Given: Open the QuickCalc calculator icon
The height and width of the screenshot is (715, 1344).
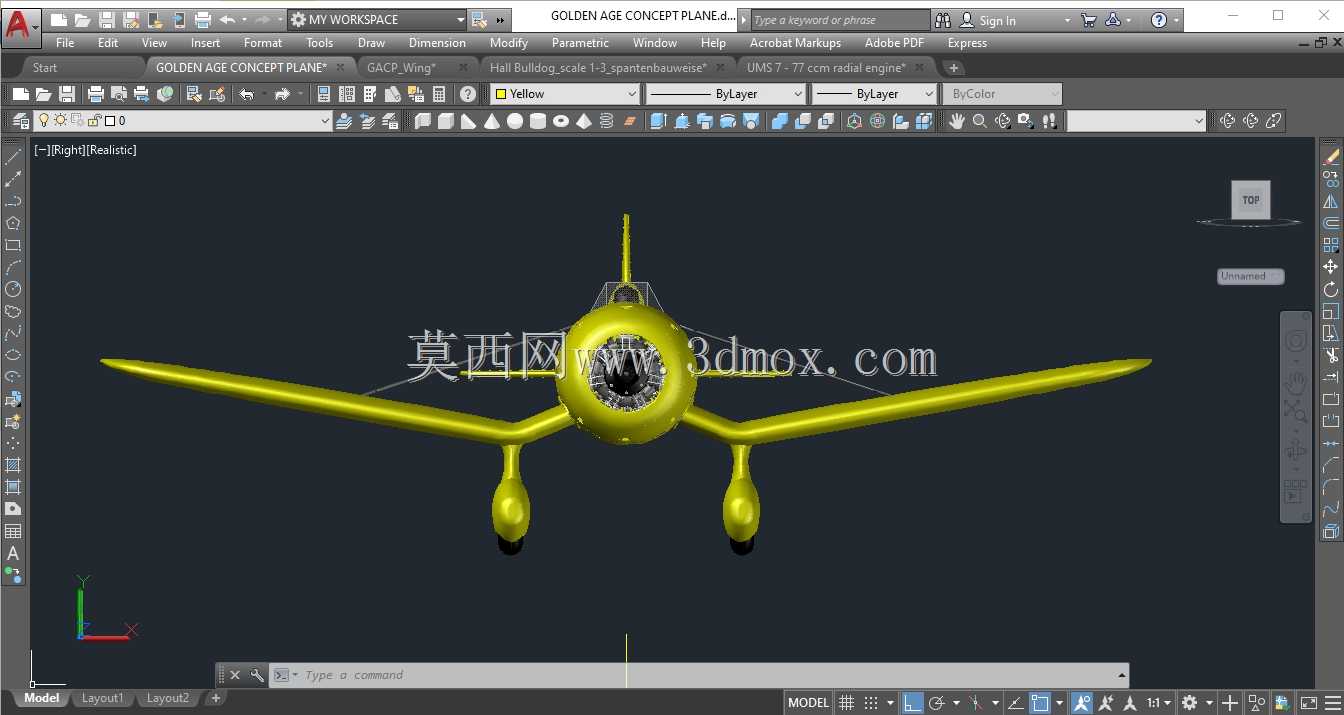Looking at the screenshot, I should click(439, 94).
